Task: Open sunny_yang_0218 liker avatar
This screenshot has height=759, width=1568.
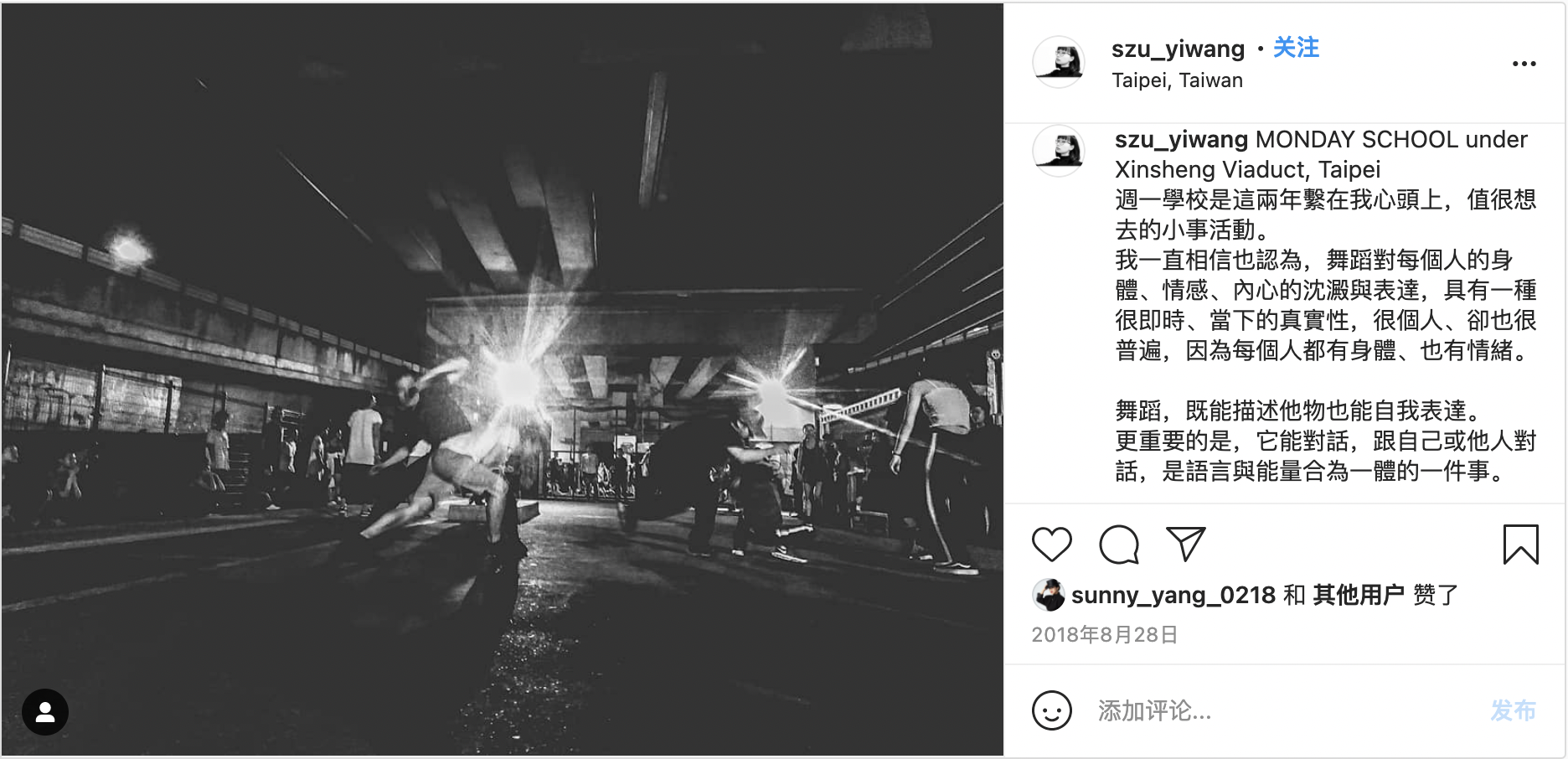Action: tap(1049, 595)
